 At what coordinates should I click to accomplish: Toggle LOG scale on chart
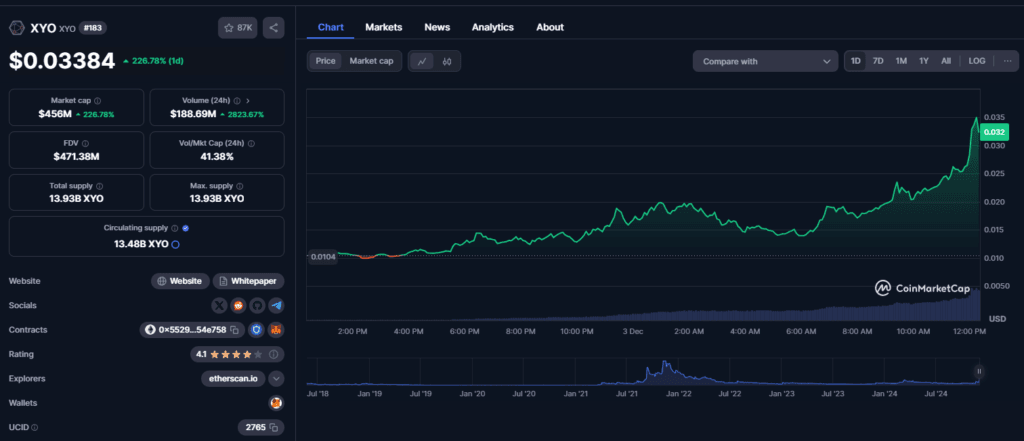coord(977,61)
